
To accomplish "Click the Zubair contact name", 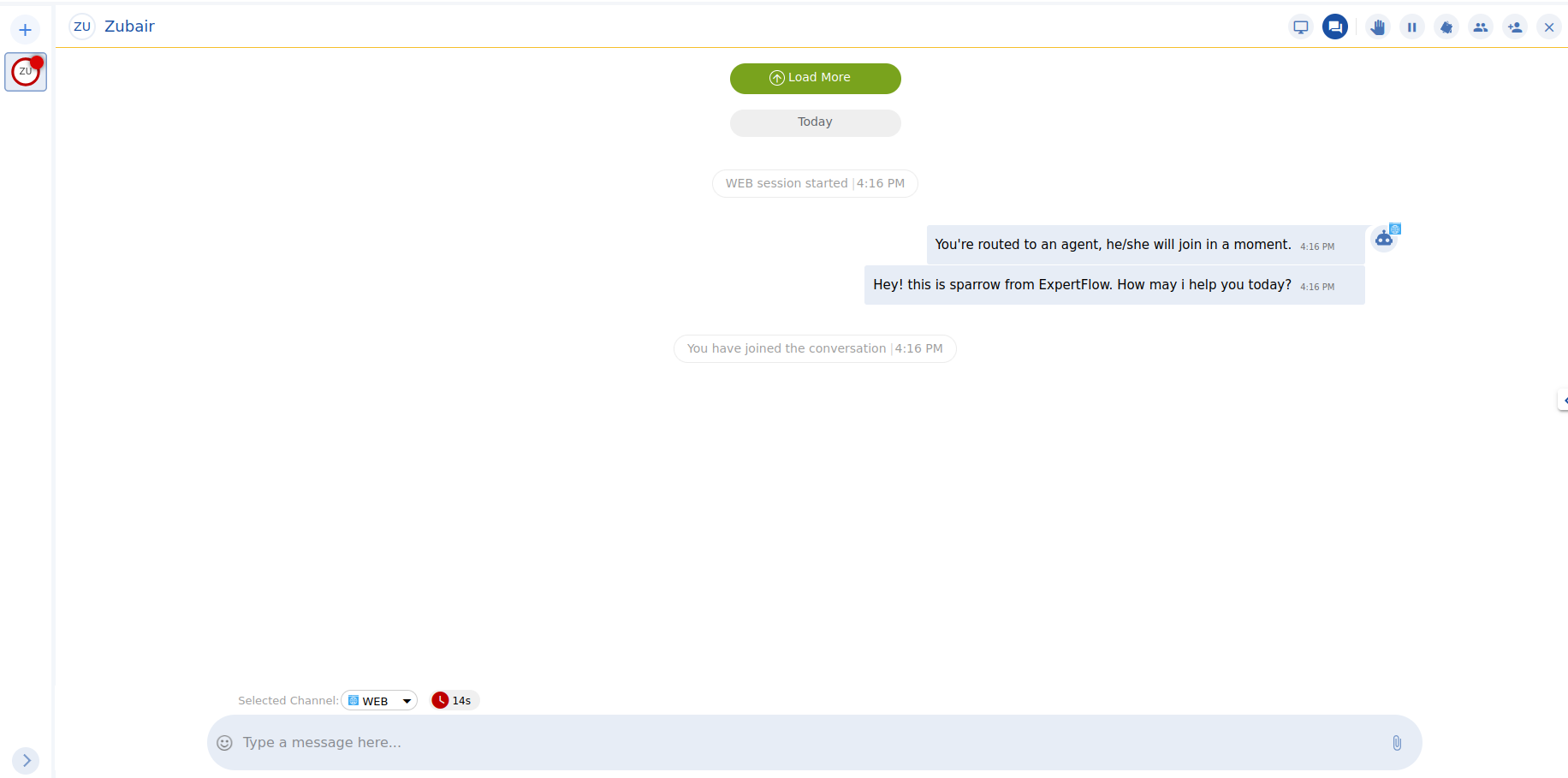I will [129, 27].
